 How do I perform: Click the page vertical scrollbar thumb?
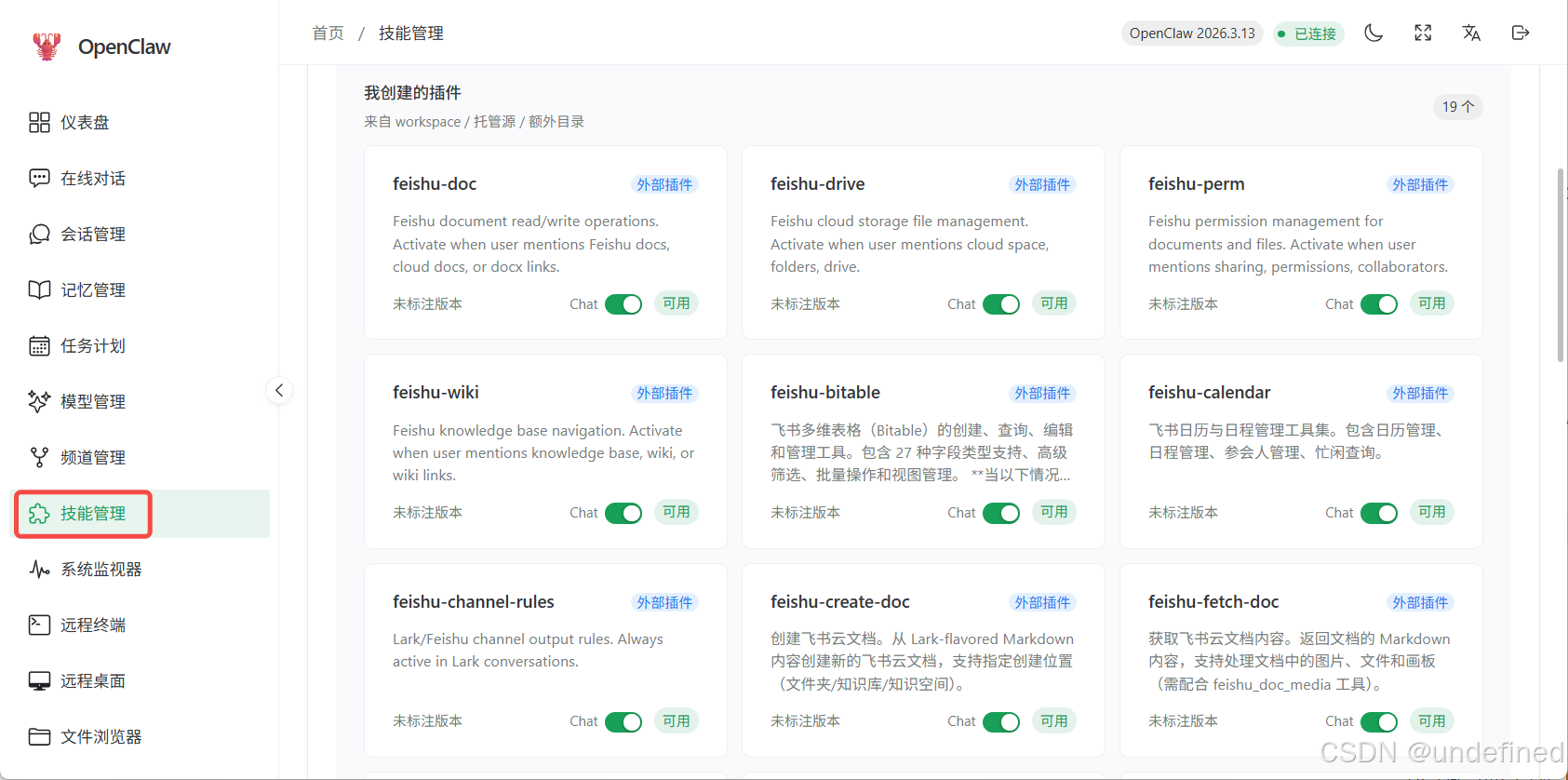[x=1561, y=265]
